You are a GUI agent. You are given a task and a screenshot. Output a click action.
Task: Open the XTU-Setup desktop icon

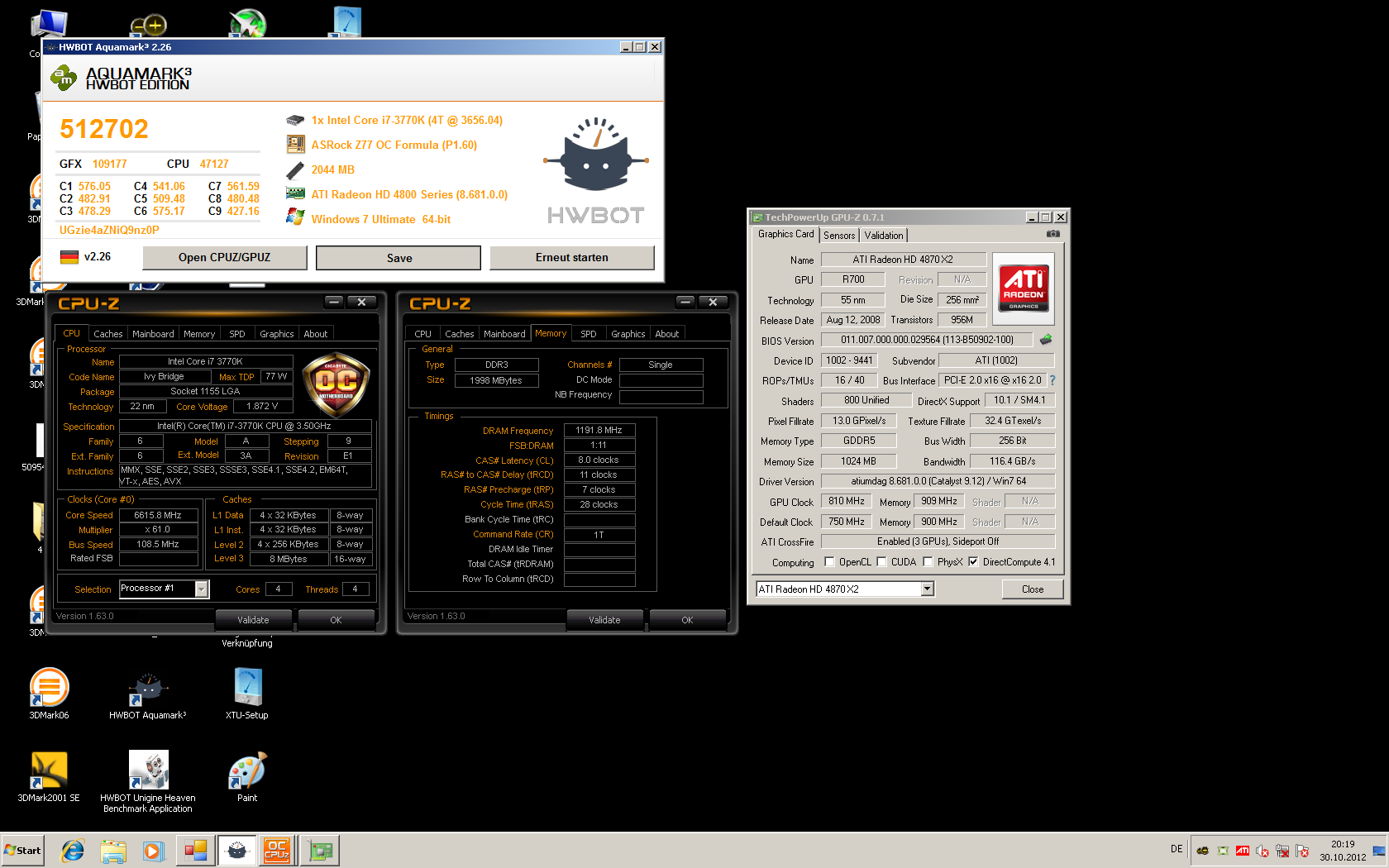point(247,694)
